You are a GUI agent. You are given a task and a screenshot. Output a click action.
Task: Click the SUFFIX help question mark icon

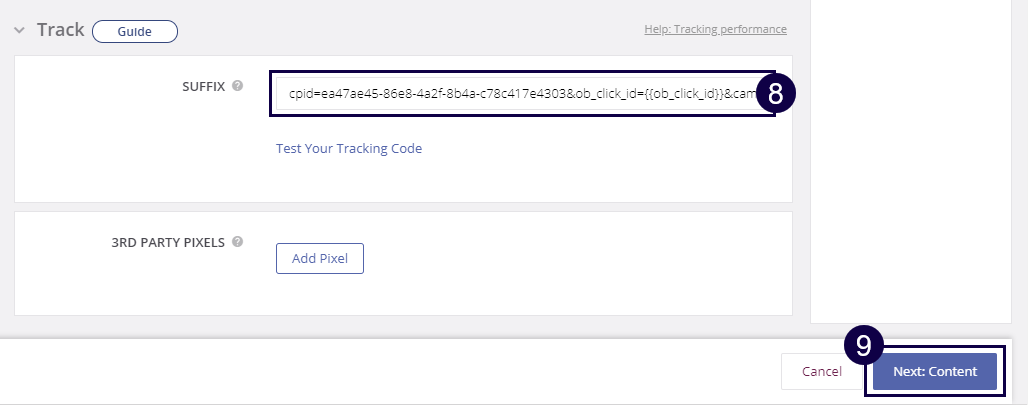[x=238, y=86]
